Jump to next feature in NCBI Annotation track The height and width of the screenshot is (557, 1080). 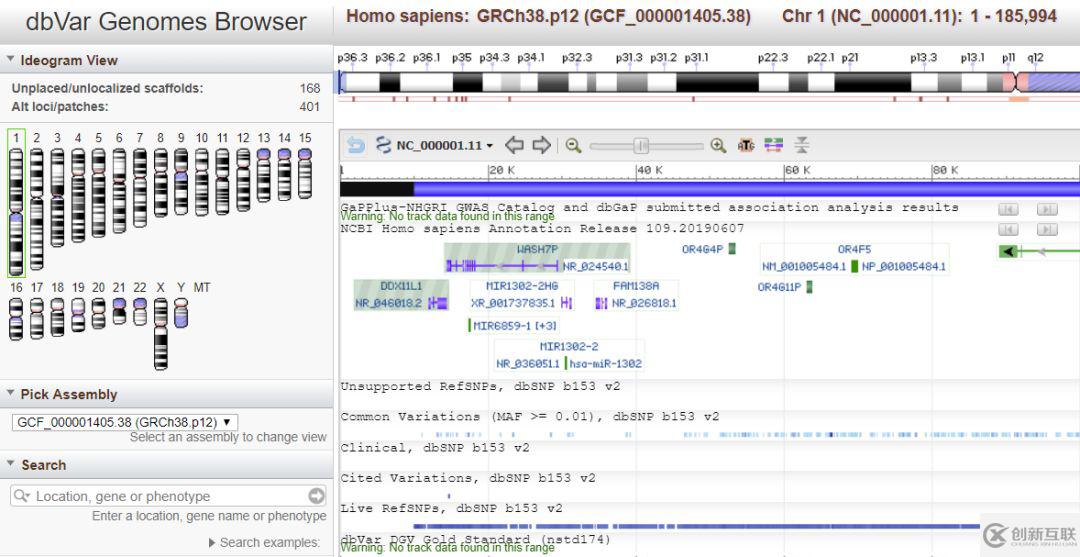(x=1047, y=229)
